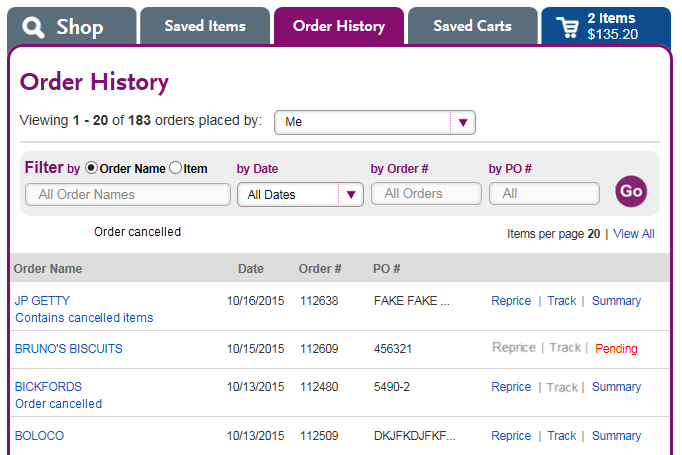Image resolution: width=682 pixels, height=455 pixels.
Task: Focus the All Order Names input field
Action: coord(128,194)
